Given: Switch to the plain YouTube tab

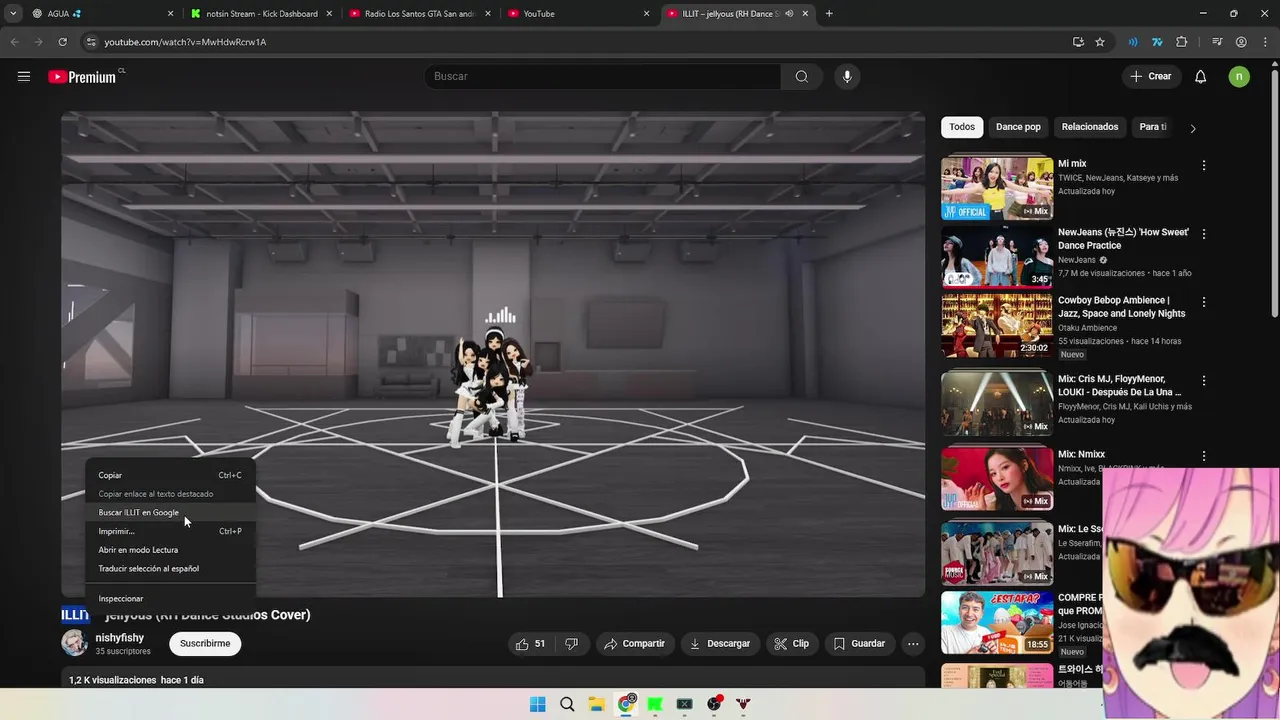Looking at the screenshot, I should coord(578,14).
